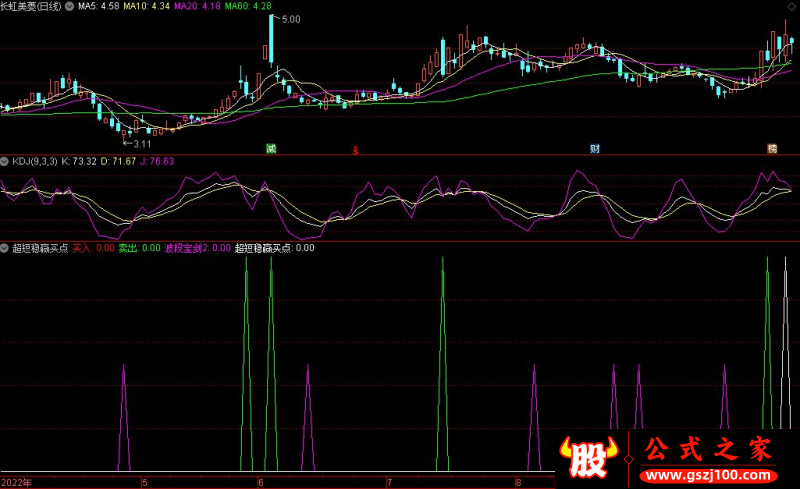Click the 5.00 high price label
Image resolution: width=800 pixels, height=489 pixels.
click(290, 19)
